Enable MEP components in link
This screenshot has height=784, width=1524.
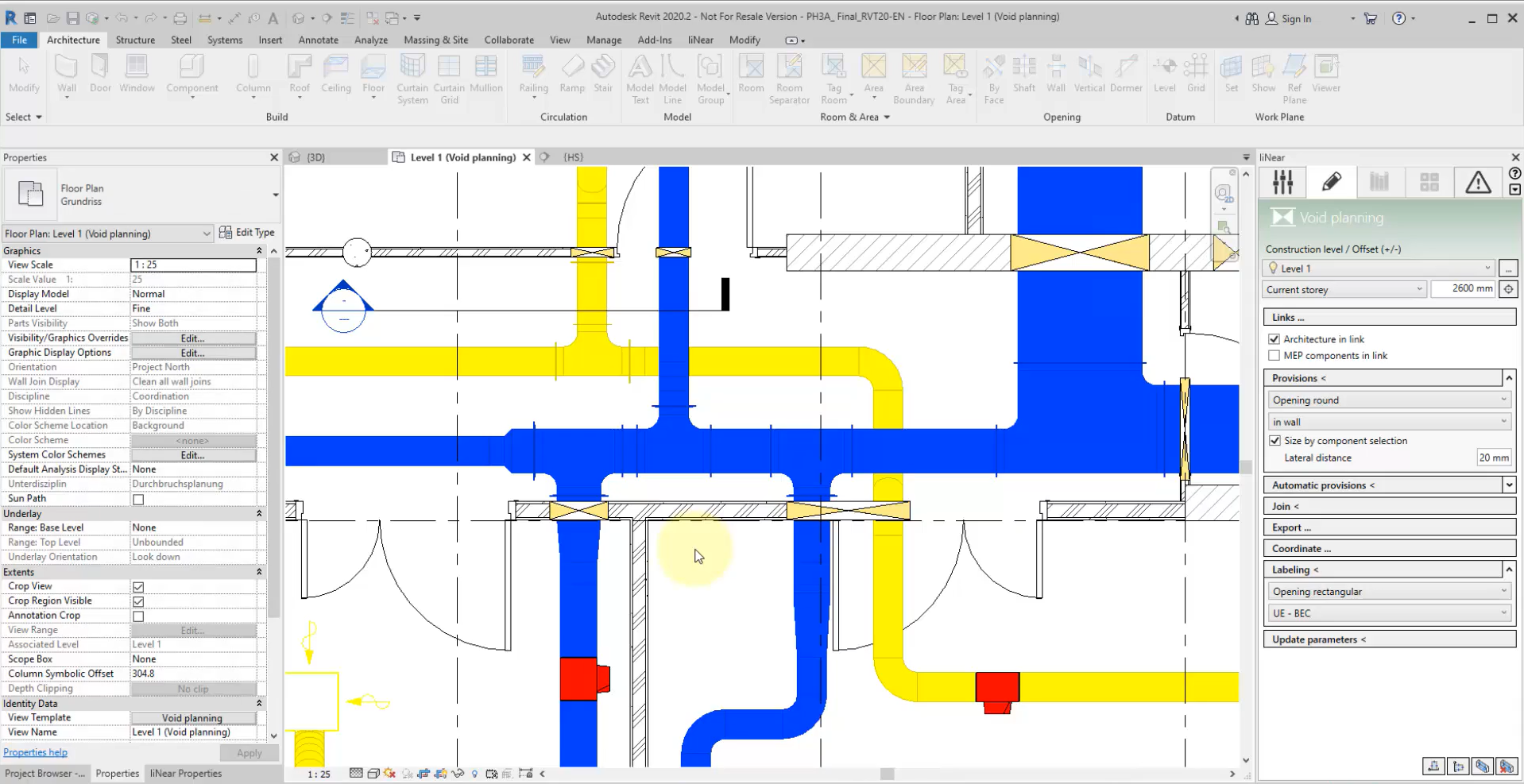pyautogui.click(x=1275, y=356)
